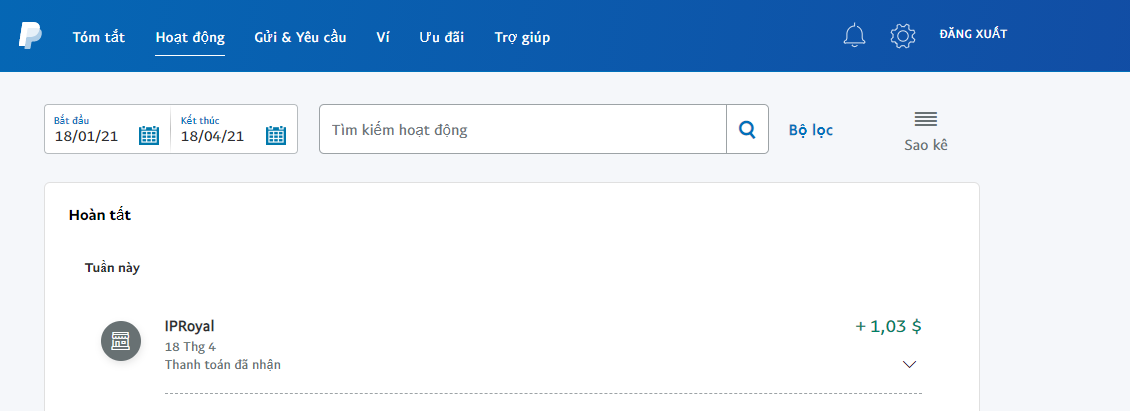Navigate to the Ví tab
Screen dimensions: 1130x411
383,38
